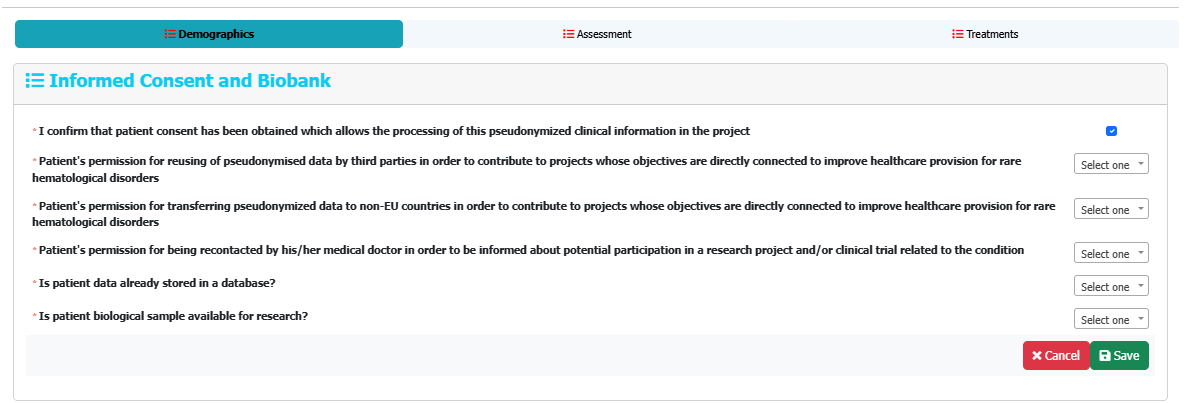Click the list icon in Informed Consent header
The width and height of the screenshot is (1201, 403).
34,81
